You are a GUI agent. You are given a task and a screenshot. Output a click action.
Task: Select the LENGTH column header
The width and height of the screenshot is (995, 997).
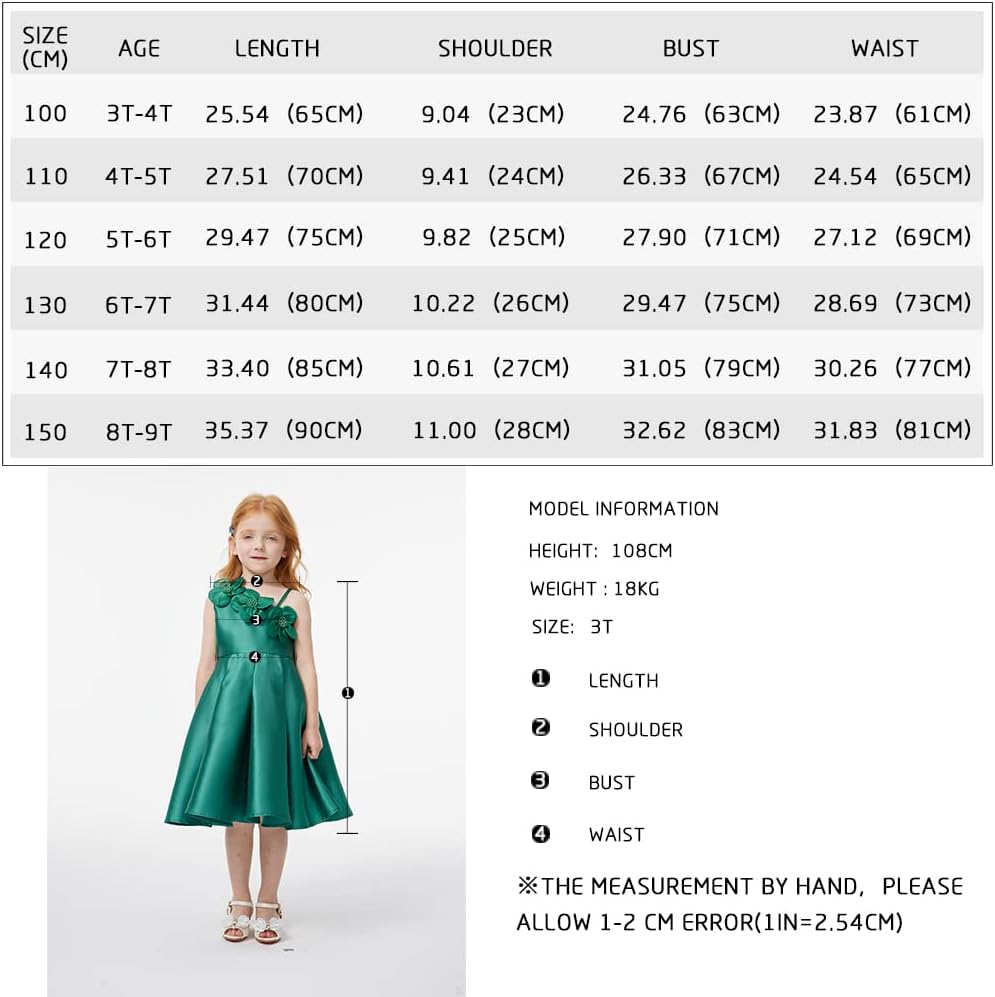[x=277, y=48]
